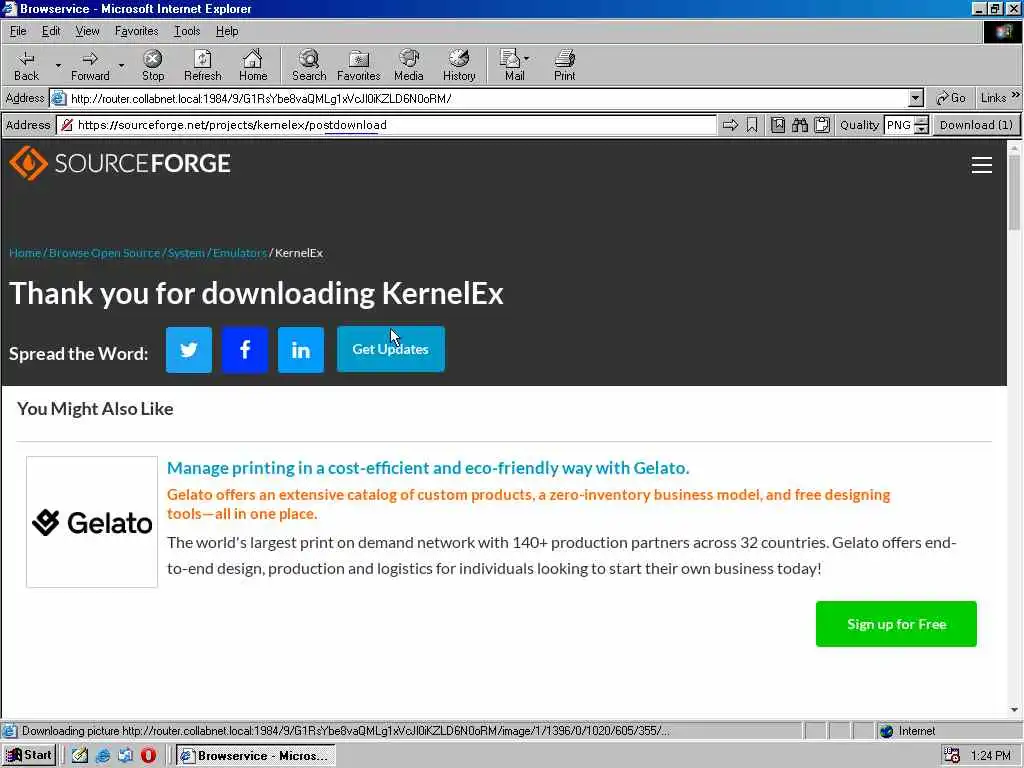Click the Download (1) button
Screen dimensions: 1024x768
click(x=976, y=125)
